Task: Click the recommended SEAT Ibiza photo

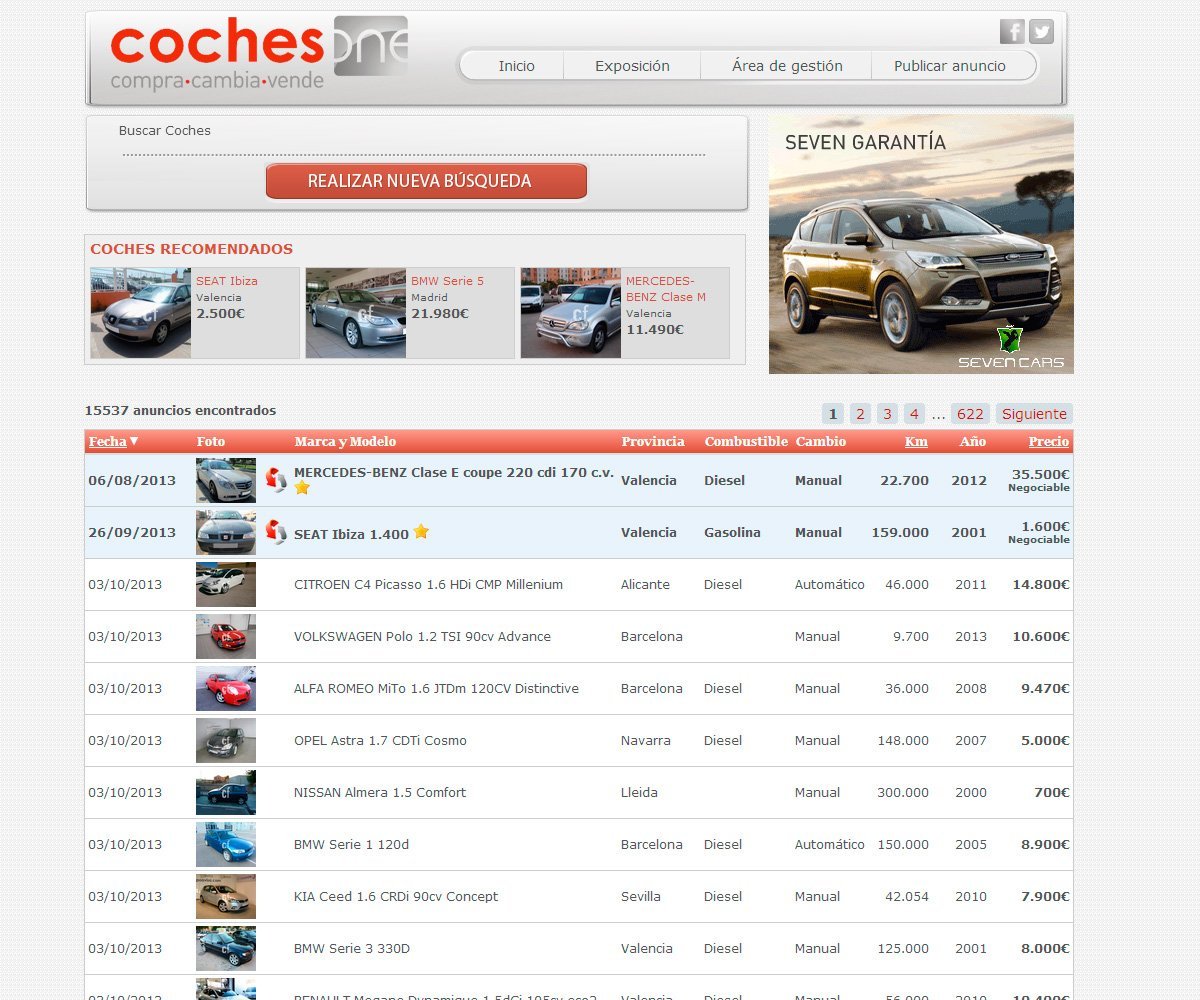Action: click(x=141, y=313)
